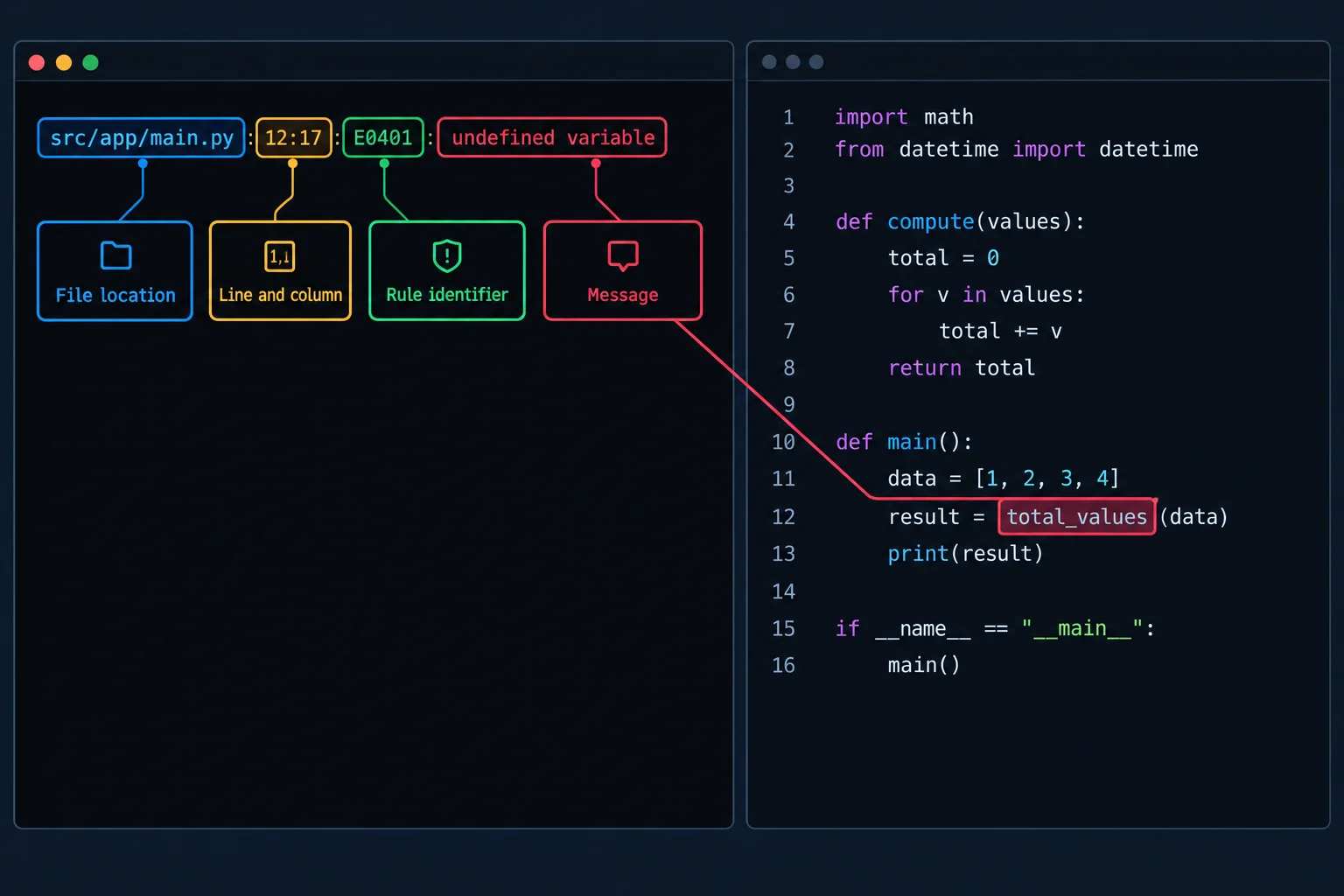Click the 'main()' call on line 16
This screenshot has height=896, width=1344.
point(924,665)
